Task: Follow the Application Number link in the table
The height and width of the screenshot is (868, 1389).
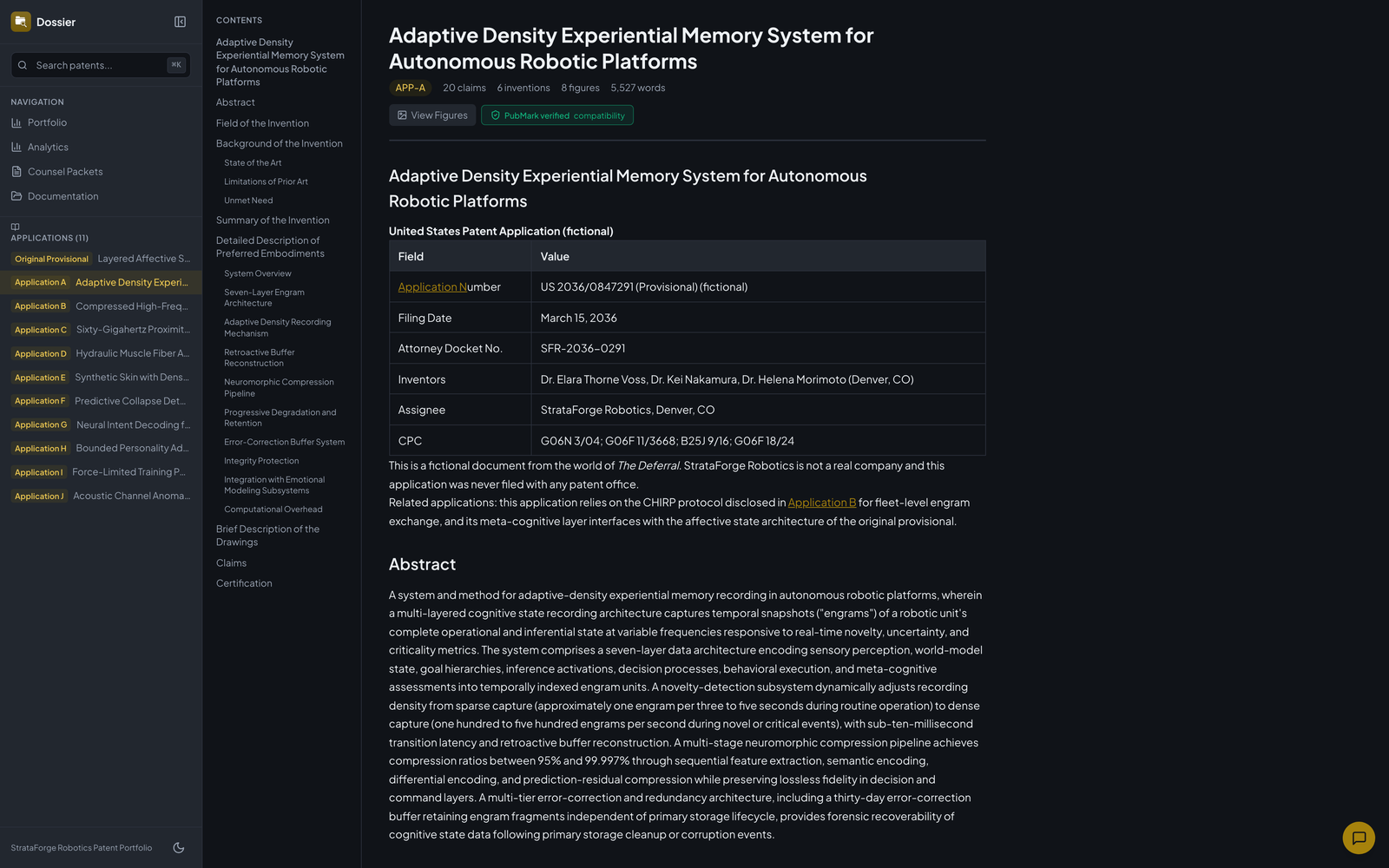Action: (432, 287)
